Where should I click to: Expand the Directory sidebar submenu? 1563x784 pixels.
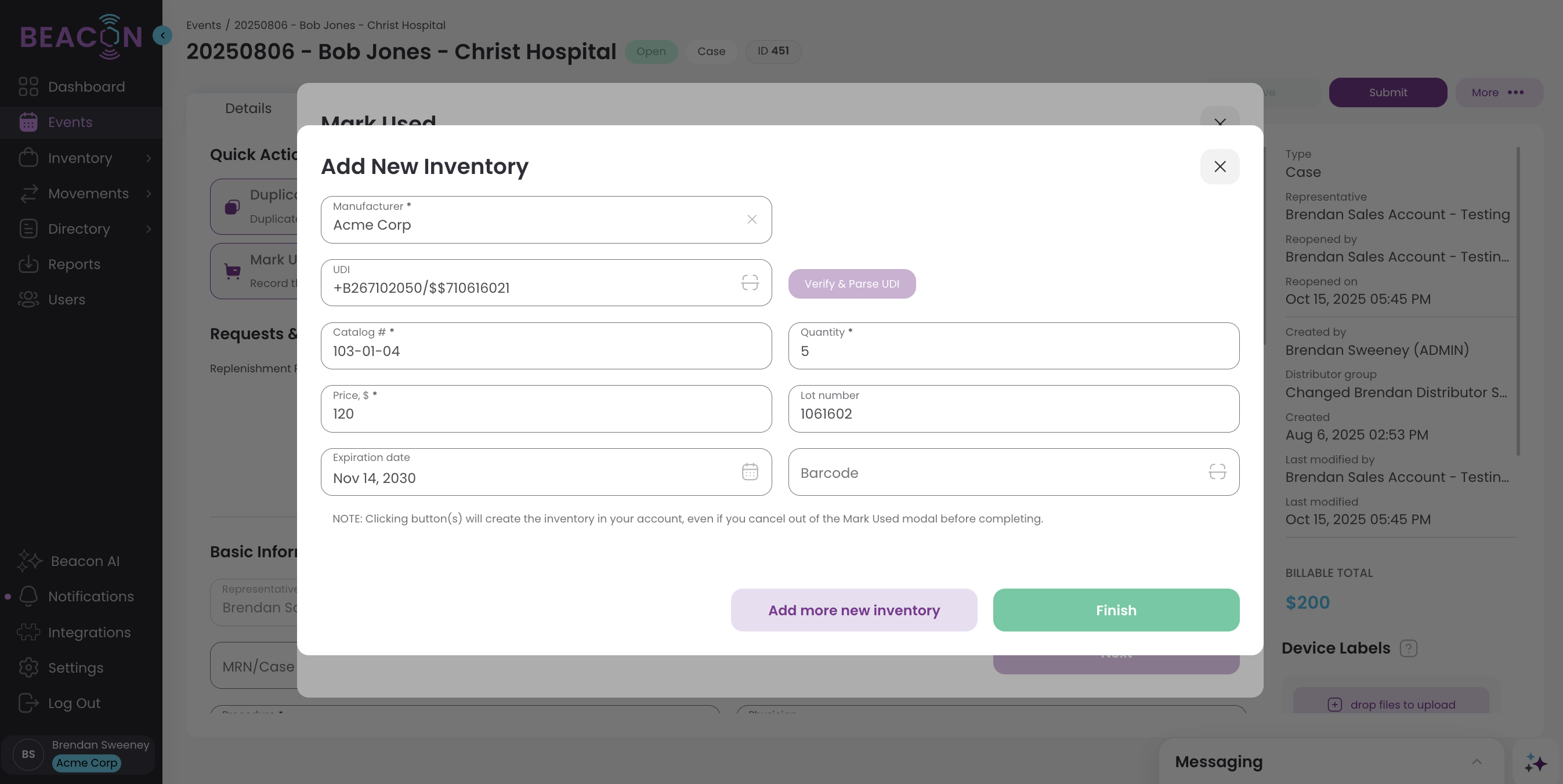(x=149, y=229)
